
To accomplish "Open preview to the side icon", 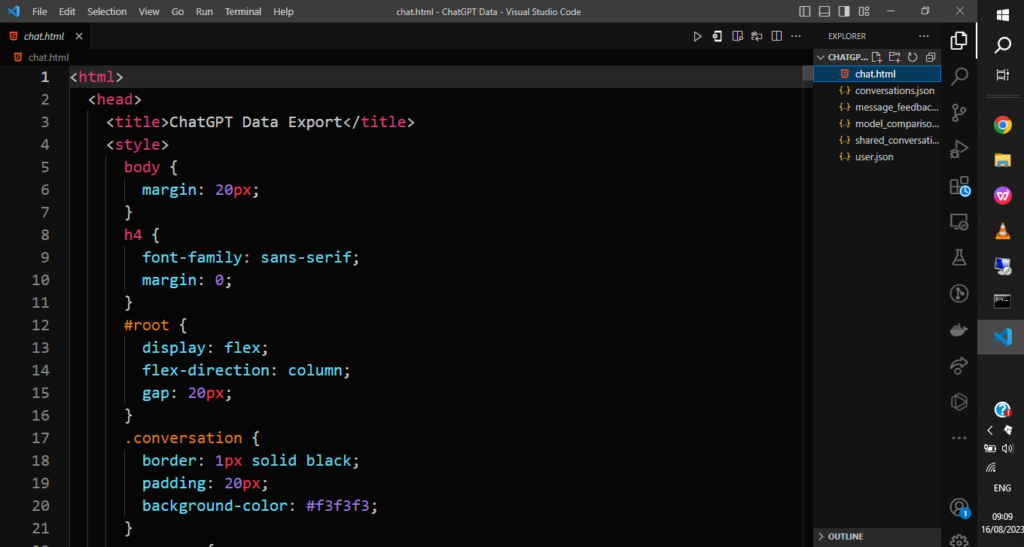I will click(x=737, y=37).
